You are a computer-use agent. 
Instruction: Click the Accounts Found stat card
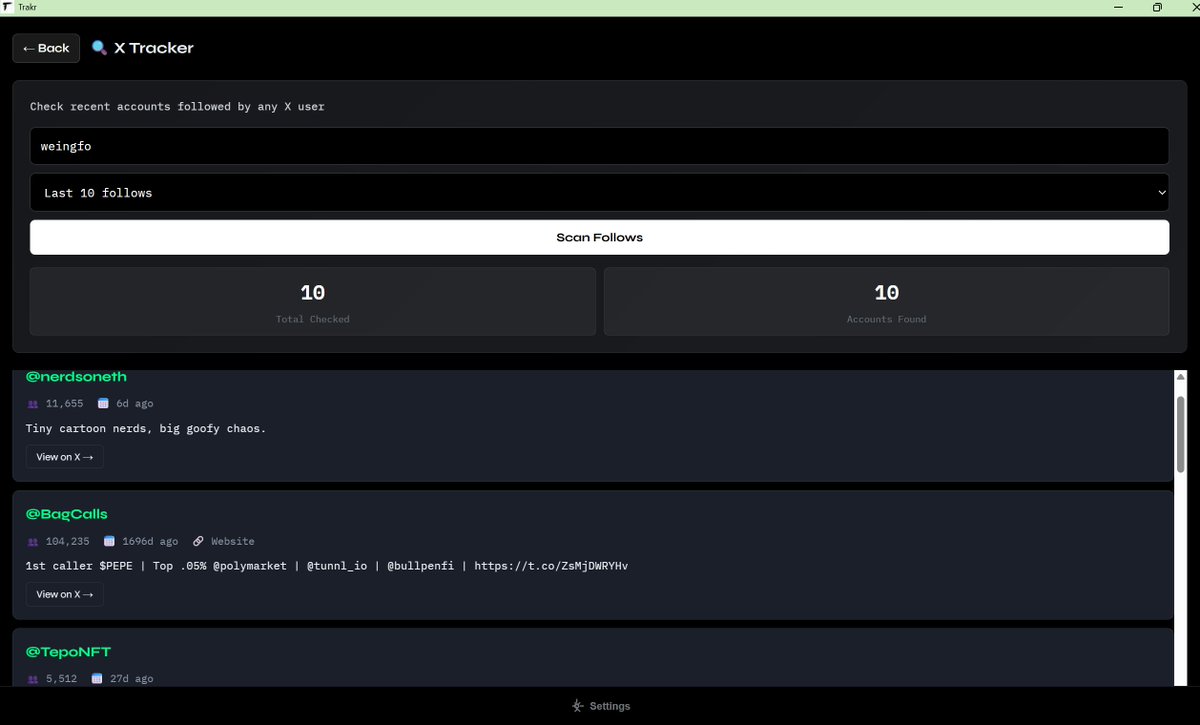point(886,301)
